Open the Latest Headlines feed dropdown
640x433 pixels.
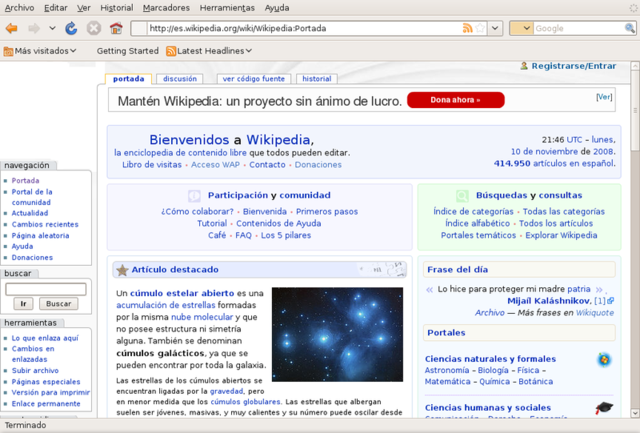pos(209,51)
